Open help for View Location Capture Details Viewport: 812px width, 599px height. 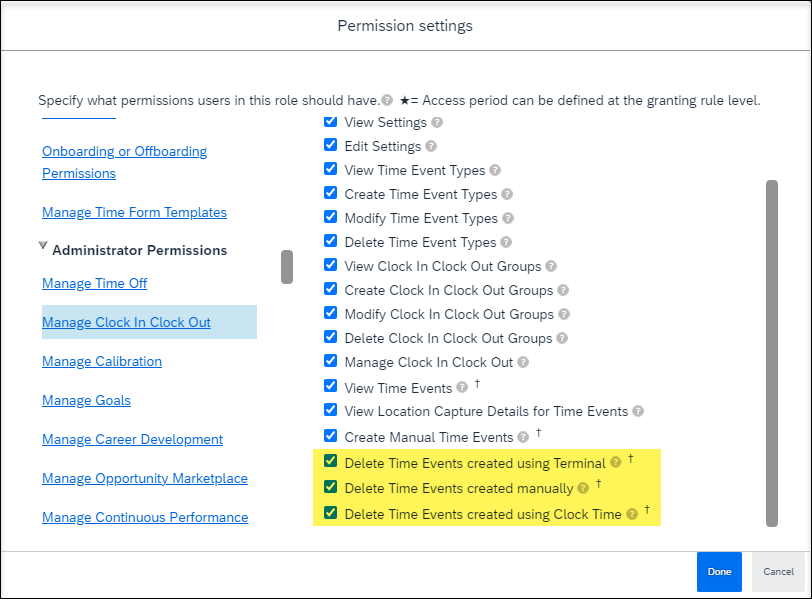638,411
